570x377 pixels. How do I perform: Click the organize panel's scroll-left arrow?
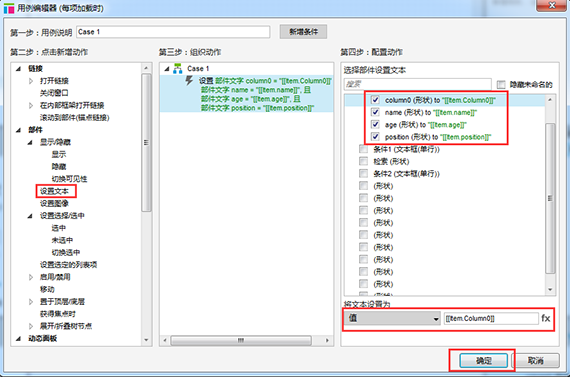165,340
